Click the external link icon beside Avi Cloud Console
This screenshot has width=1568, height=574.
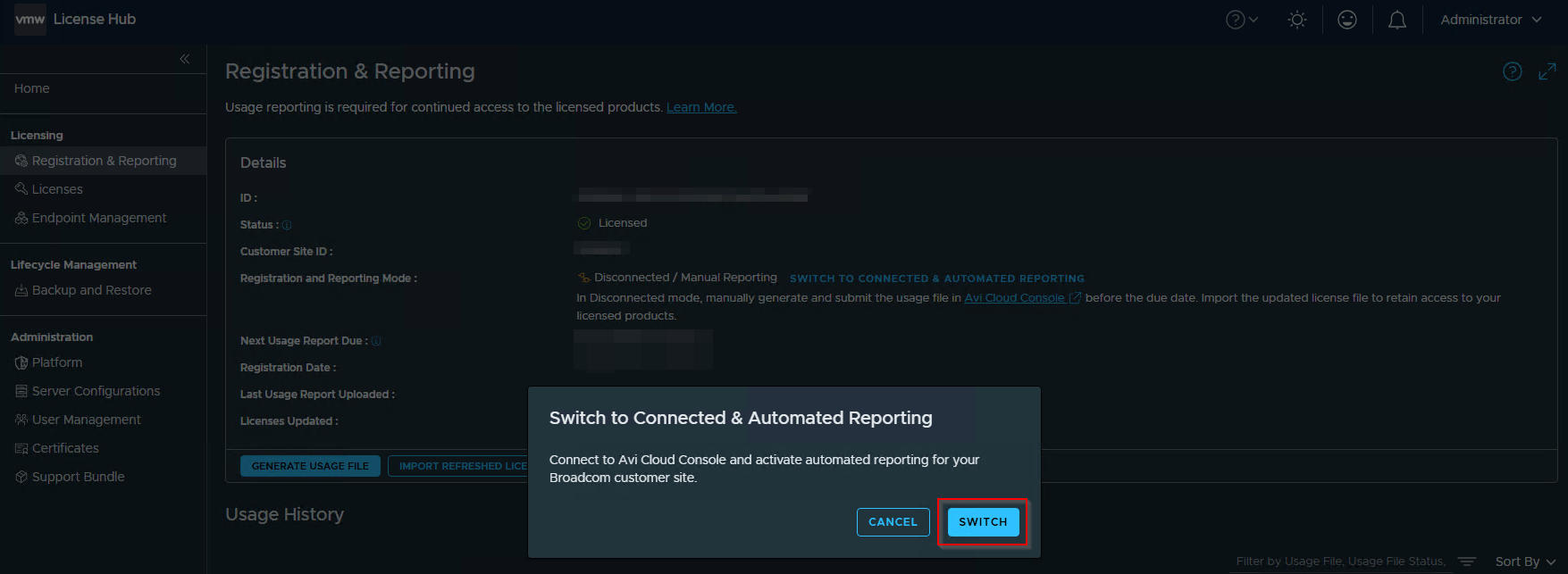pos(1075,298)
